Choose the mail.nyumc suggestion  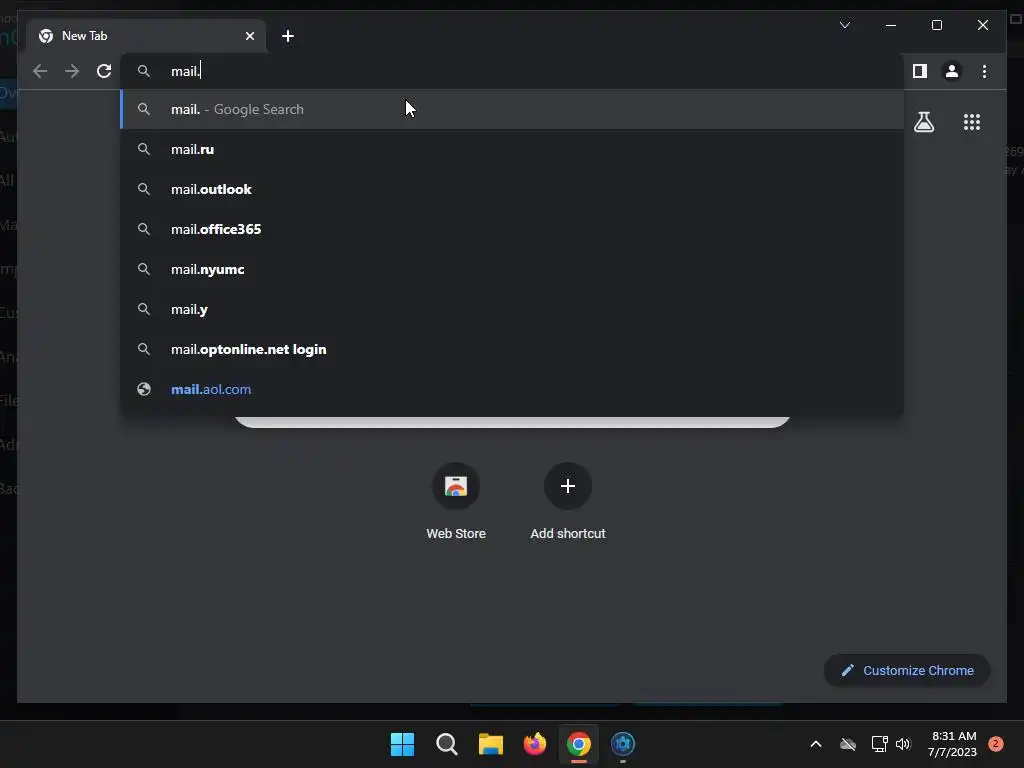[512, 269]
